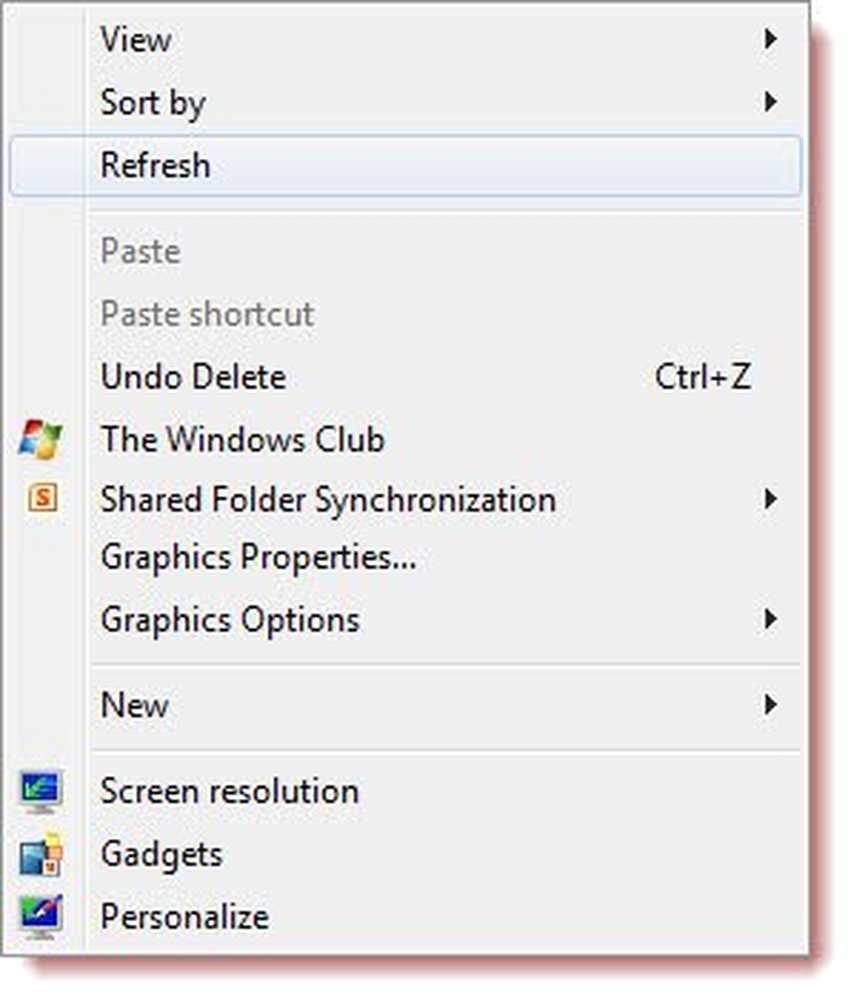Click the View menu label
854x1000 pixels.
click(135, 40)
